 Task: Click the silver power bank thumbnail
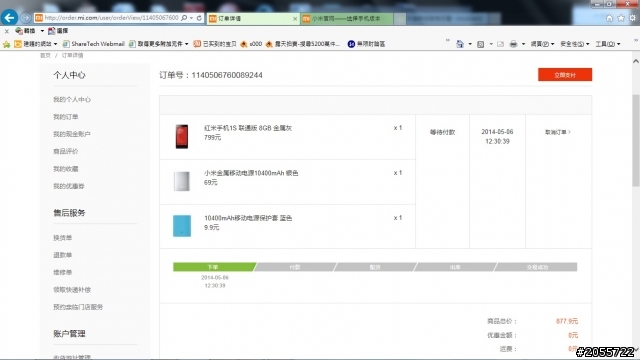182,181
